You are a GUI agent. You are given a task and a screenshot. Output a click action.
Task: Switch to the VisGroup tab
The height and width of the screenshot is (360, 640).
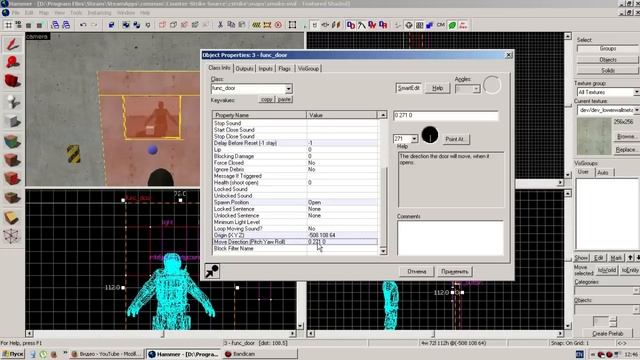(308, 69)
